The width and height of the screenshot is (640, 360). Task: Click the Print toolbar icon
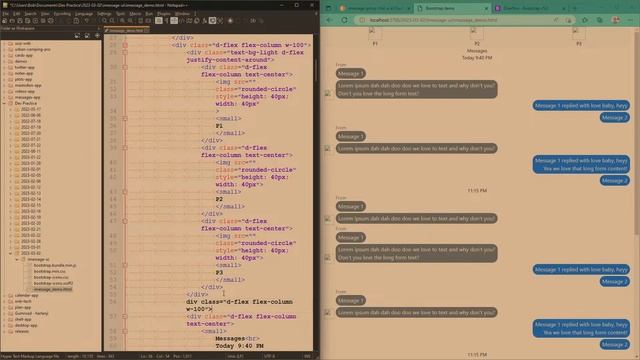pos(51,20)
